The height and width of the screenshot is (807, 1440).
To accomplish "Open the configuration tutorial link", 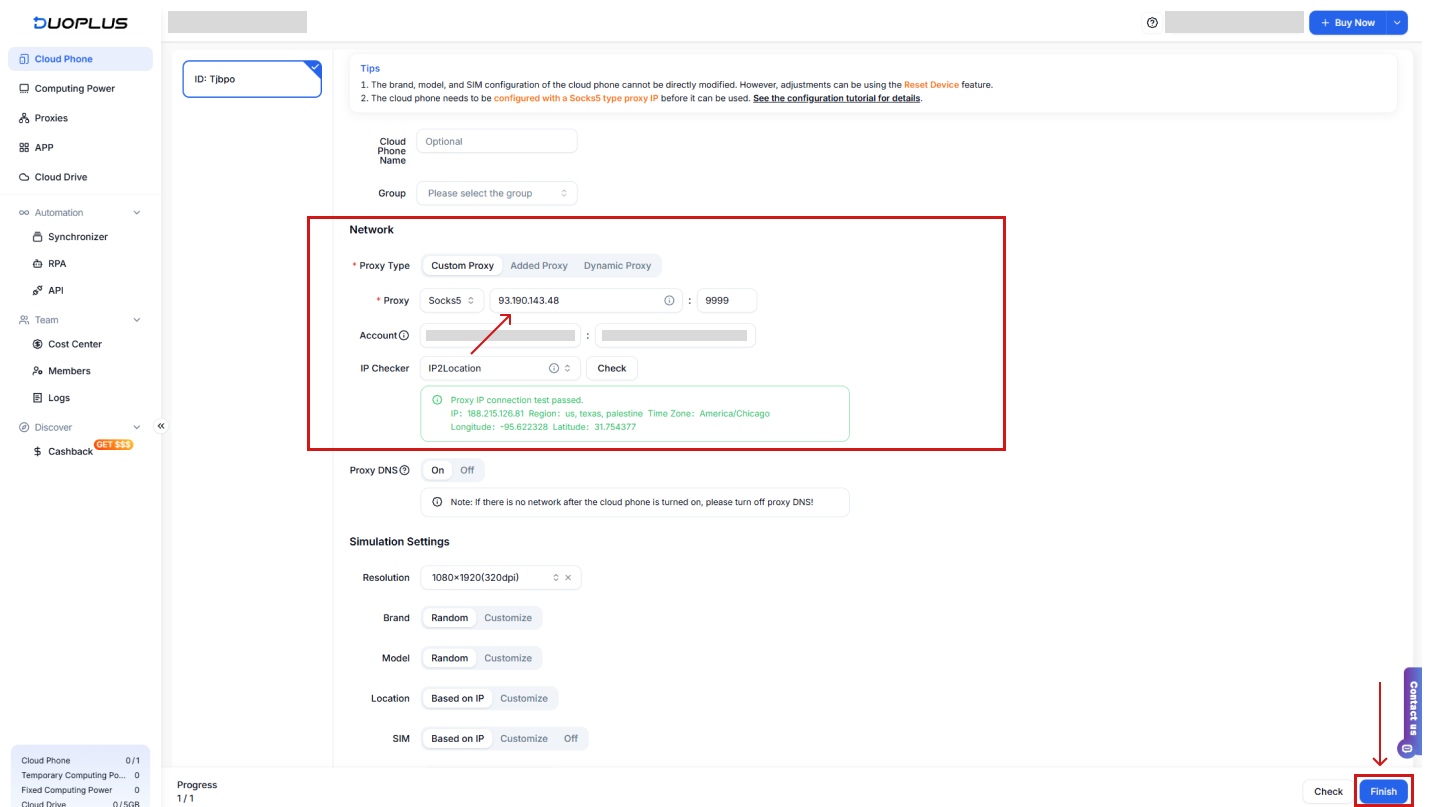I will coord(837,99).
